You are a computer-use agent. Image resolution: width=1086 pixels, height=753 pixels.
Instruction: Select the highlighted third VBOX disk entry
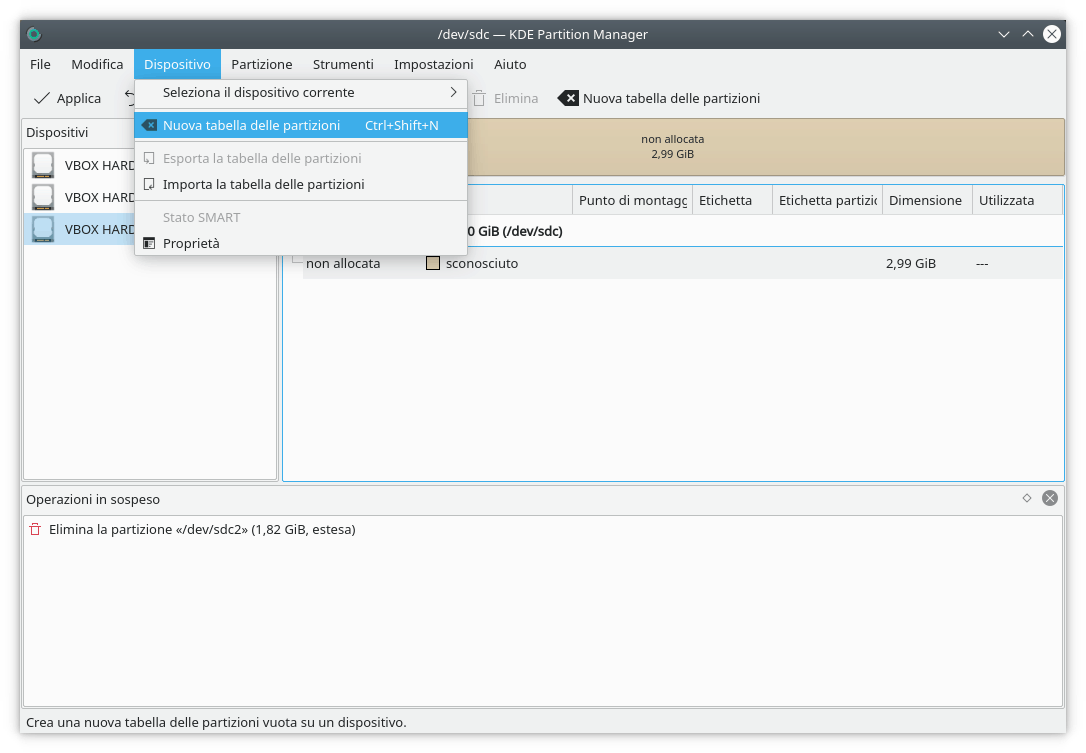click(80, 229)
